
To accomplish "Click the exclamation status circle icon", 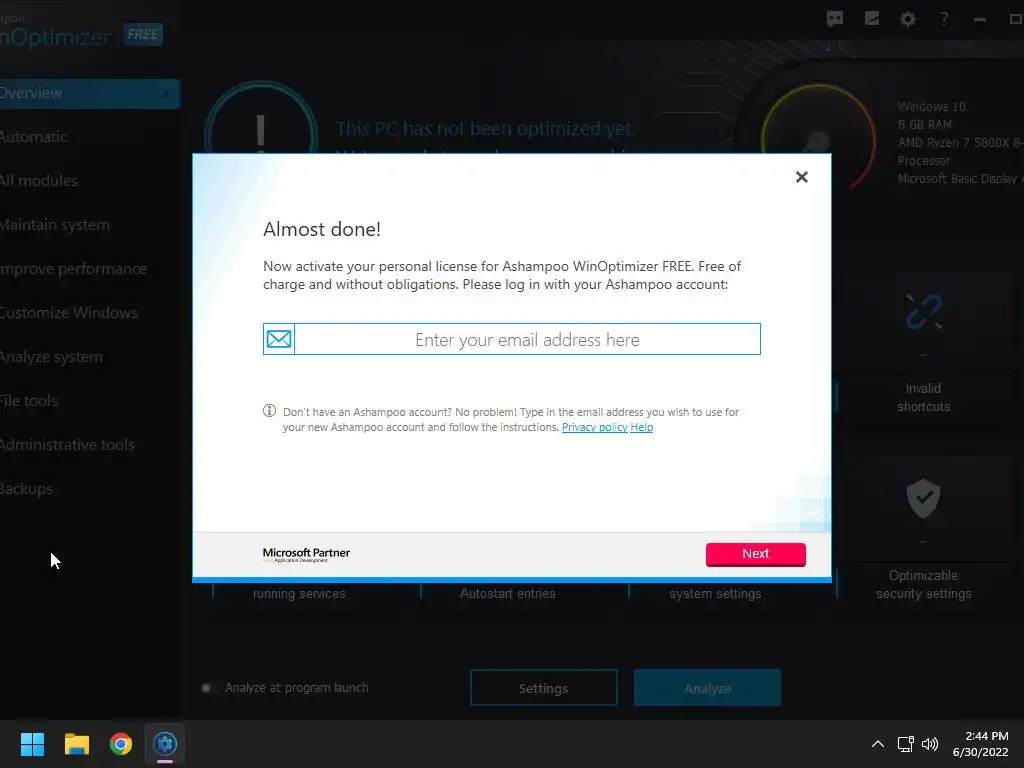I will pos(261,118).
